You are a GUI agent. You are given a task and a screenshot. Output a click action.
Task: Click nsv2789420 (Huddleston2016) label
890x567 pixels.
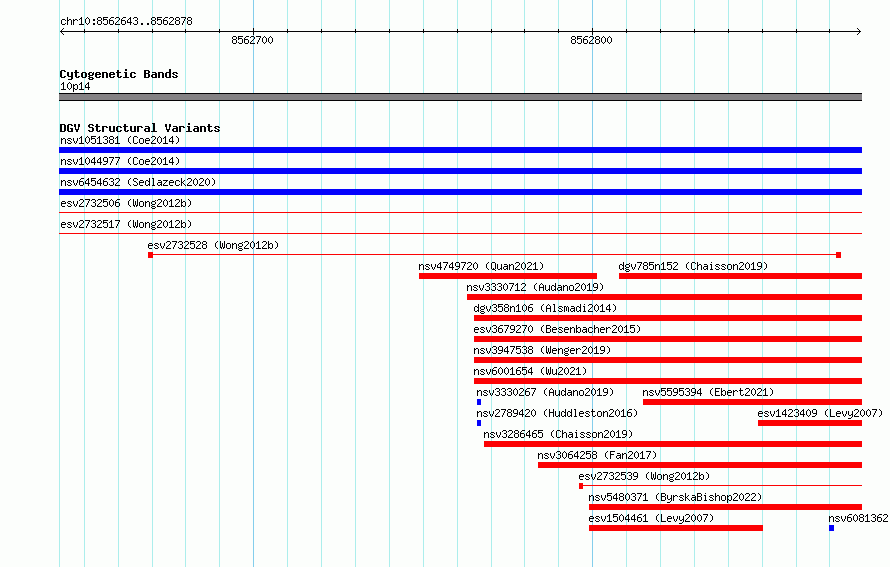[x=557, y=413]
